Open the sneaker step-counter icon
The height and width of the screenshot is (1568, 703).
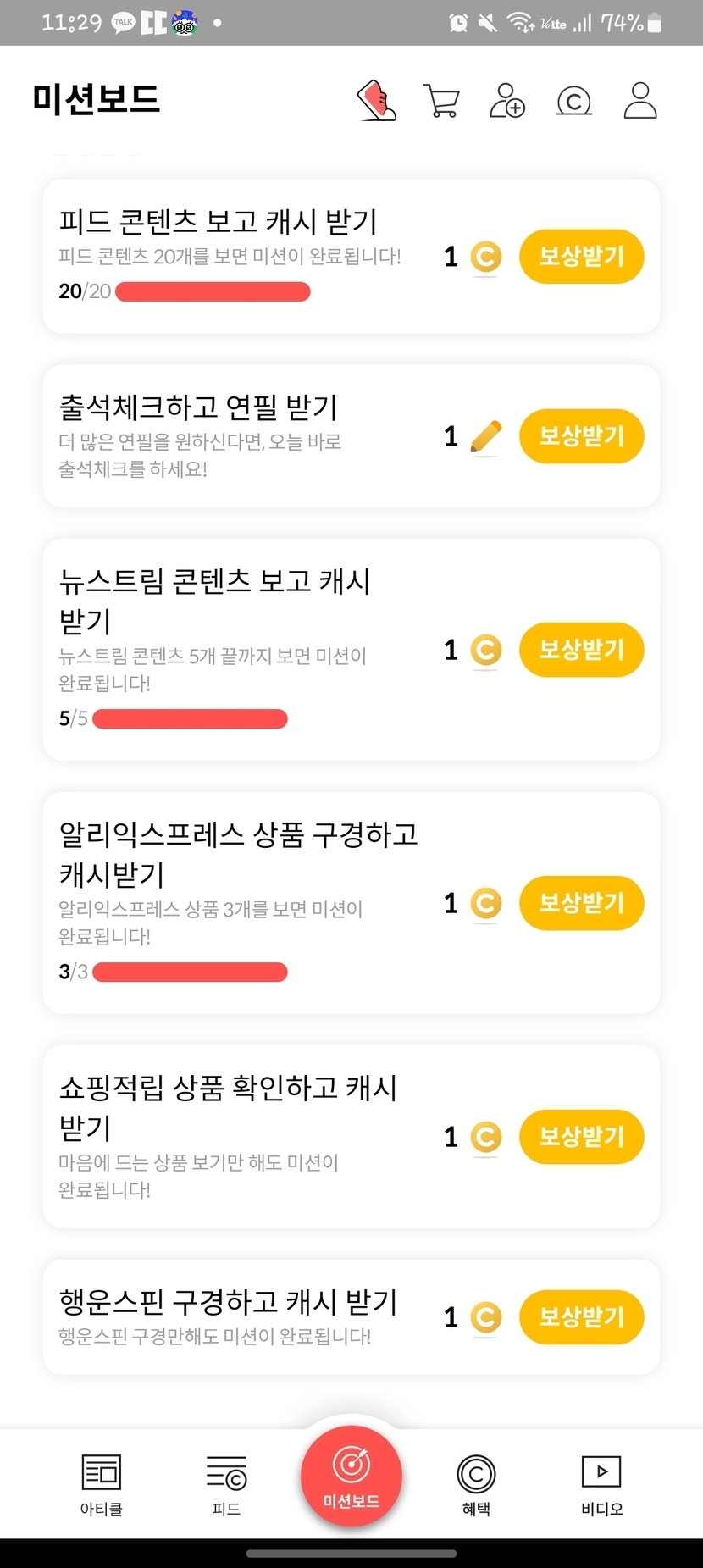[377, 101]
